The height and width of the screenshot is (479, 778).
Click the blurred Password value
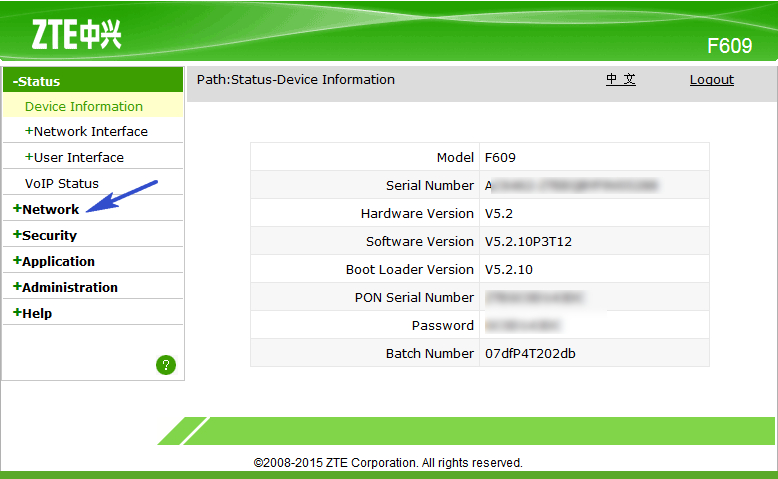coord(522,326)
